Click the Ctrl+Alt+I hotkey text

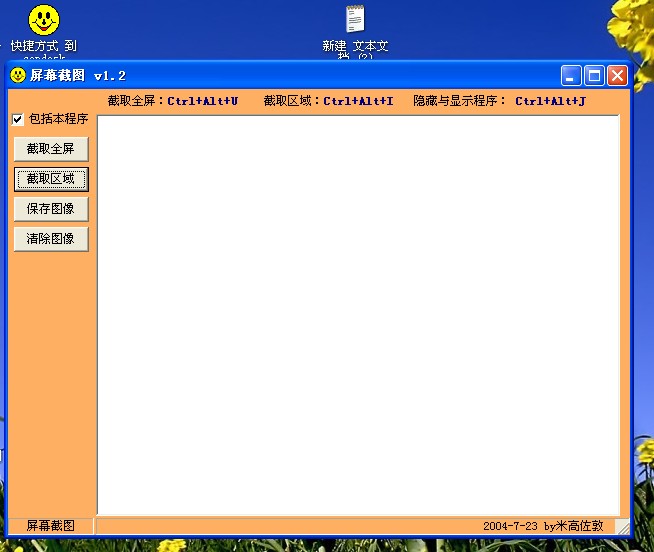coord(358,101)
